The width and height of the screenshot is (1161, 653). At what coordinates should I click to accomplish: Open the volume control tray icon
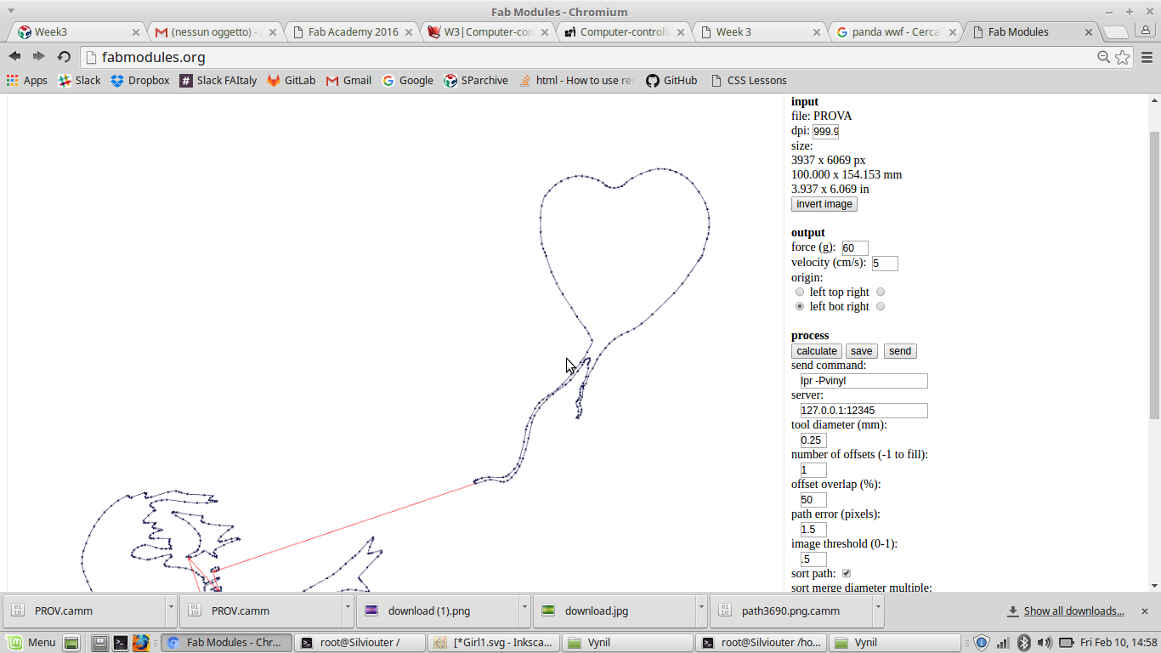(x=1044, y=643)
